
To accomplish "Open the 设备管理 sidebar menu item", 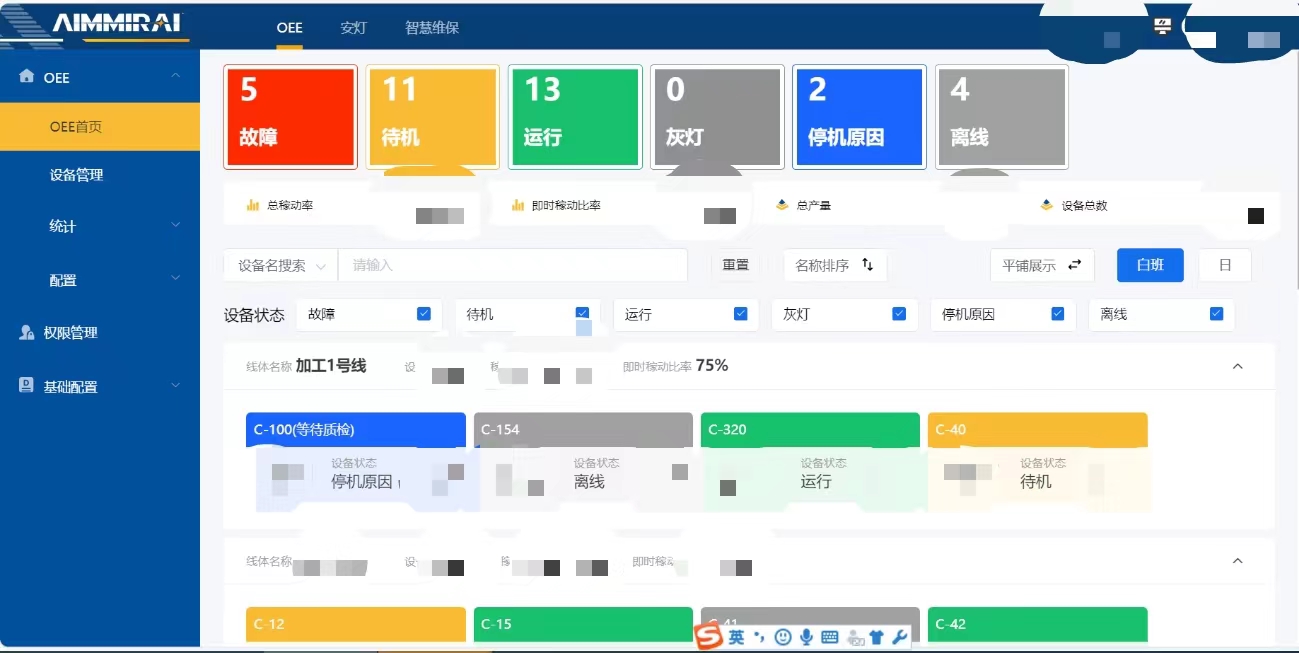I will 77,175.
